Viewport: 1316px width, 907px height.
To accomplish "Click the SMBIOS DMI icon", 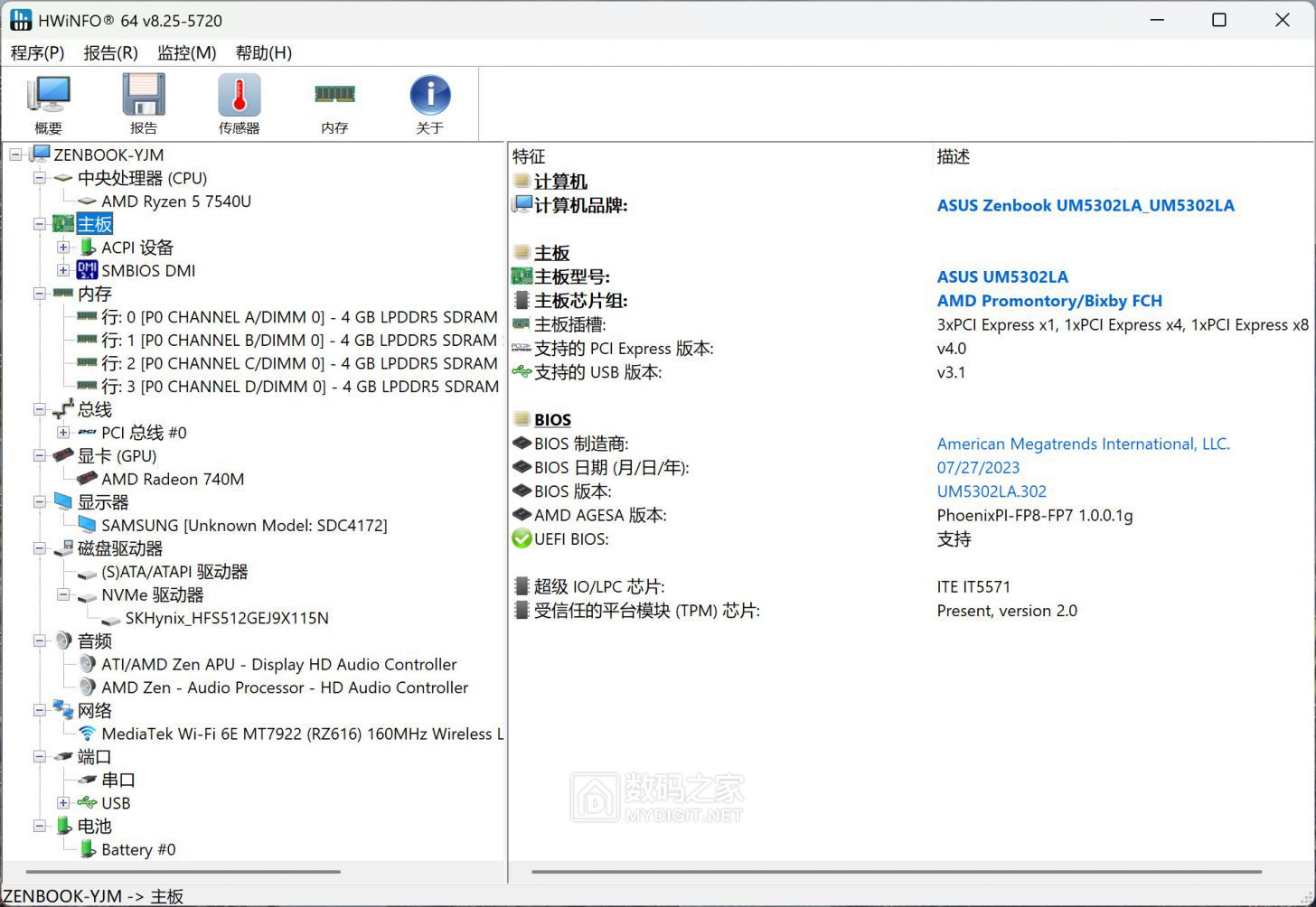I will [x=88, y=270].
